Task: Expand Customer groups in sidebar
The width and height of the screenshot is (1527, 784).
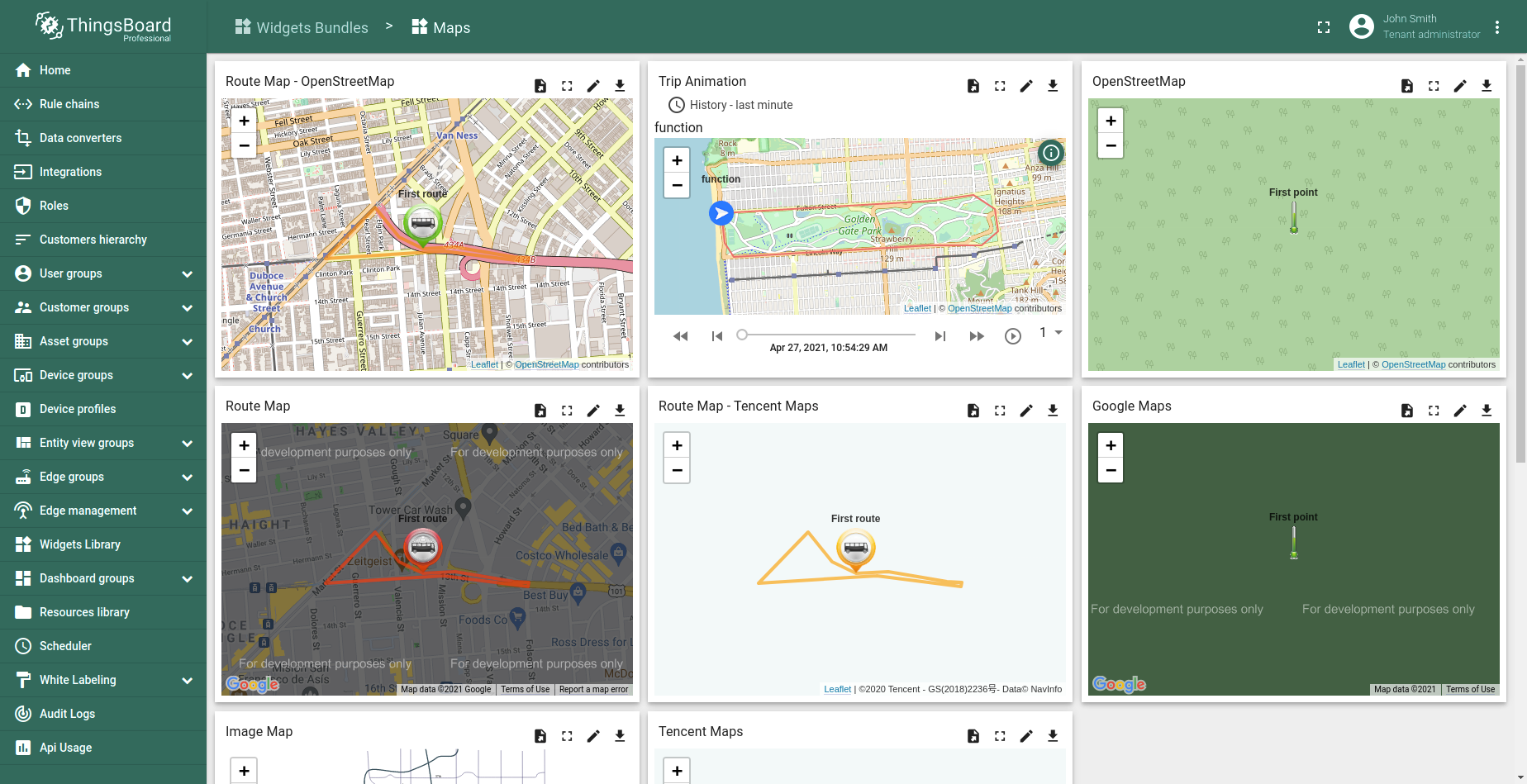Action: 188,307
